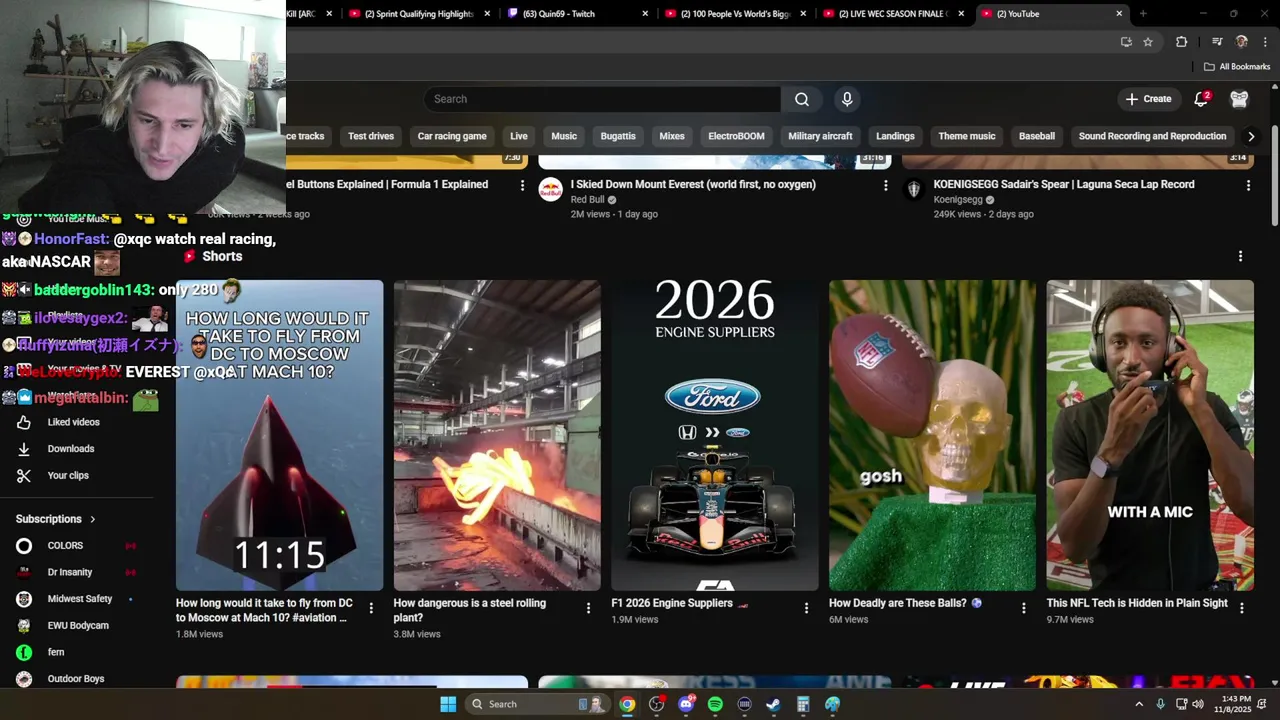
Task: Open the notifications bell with badge 2
Action: [1202, 99]
